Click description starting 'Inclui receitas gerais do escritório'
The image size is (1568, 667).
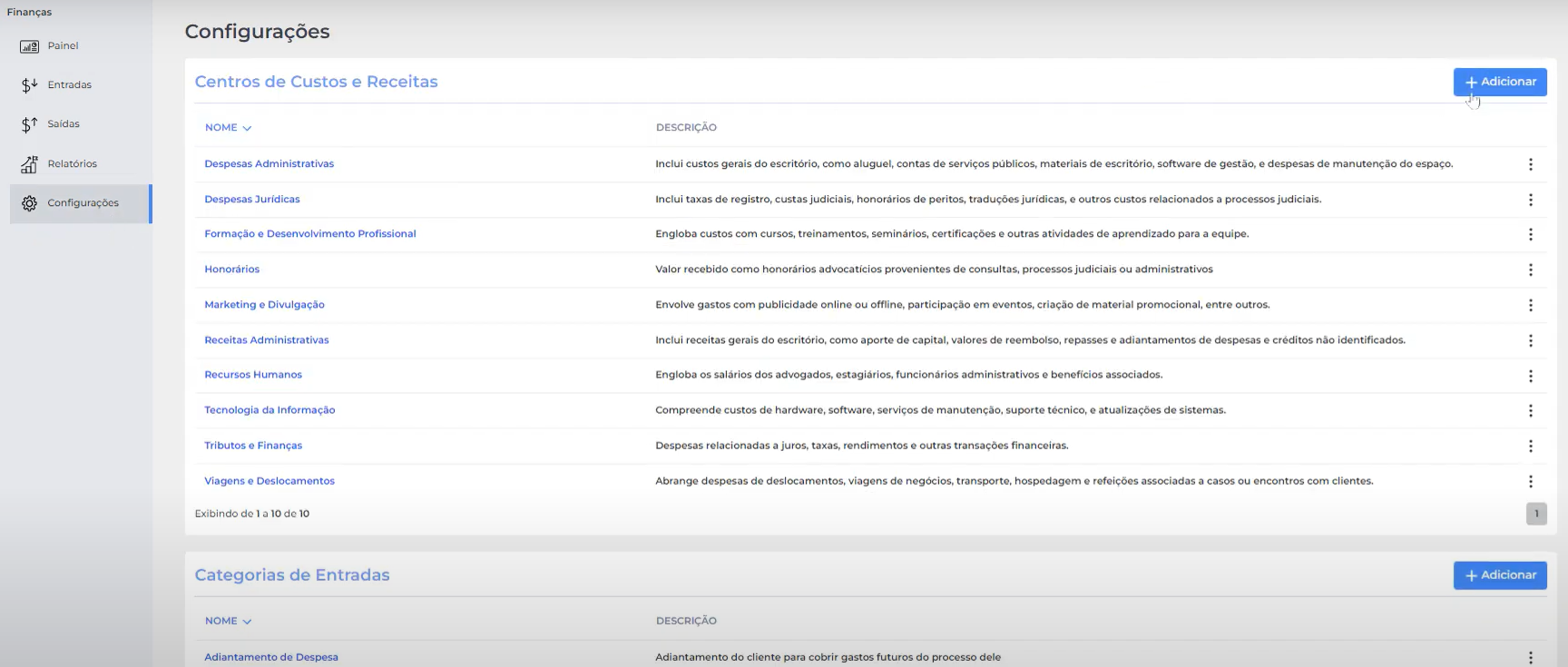pos(1030,340)
